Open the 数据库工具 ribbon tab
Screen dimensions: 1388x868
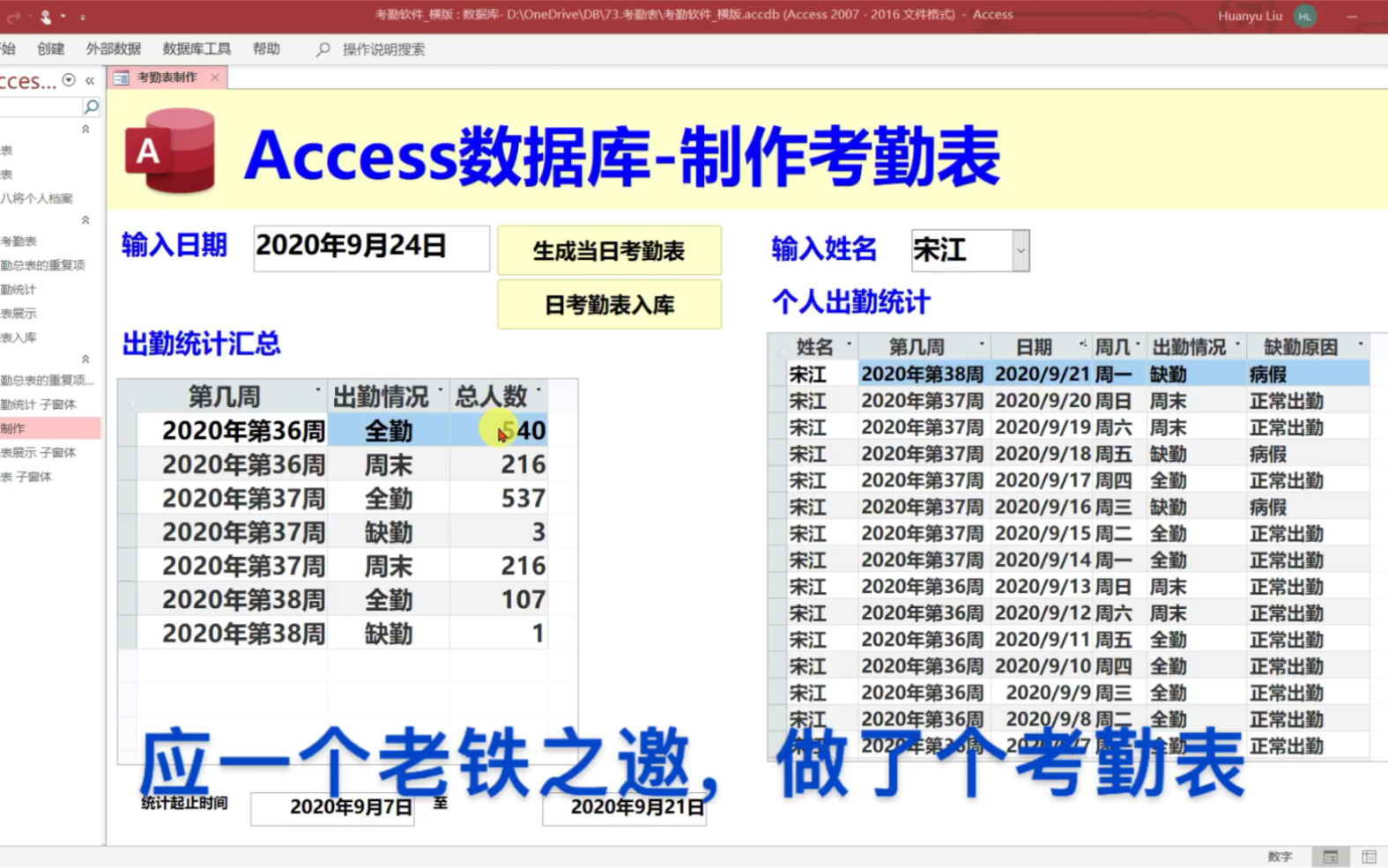click(197, 49)
